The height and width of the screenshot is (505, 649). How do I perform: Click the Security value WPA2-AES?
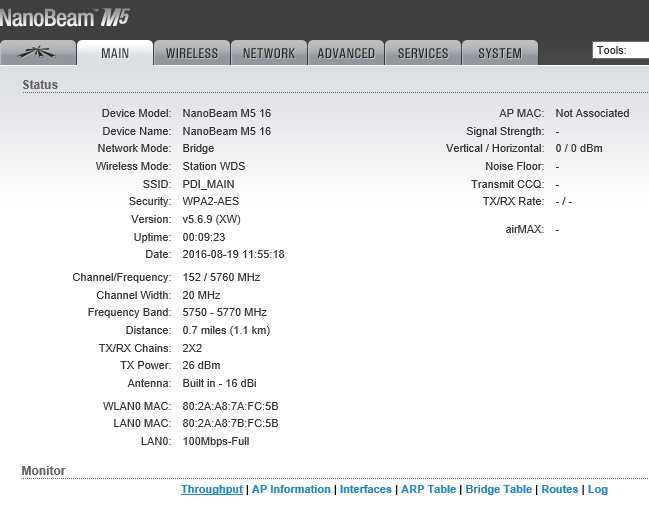pyautogui.click(x=211, y=201)
